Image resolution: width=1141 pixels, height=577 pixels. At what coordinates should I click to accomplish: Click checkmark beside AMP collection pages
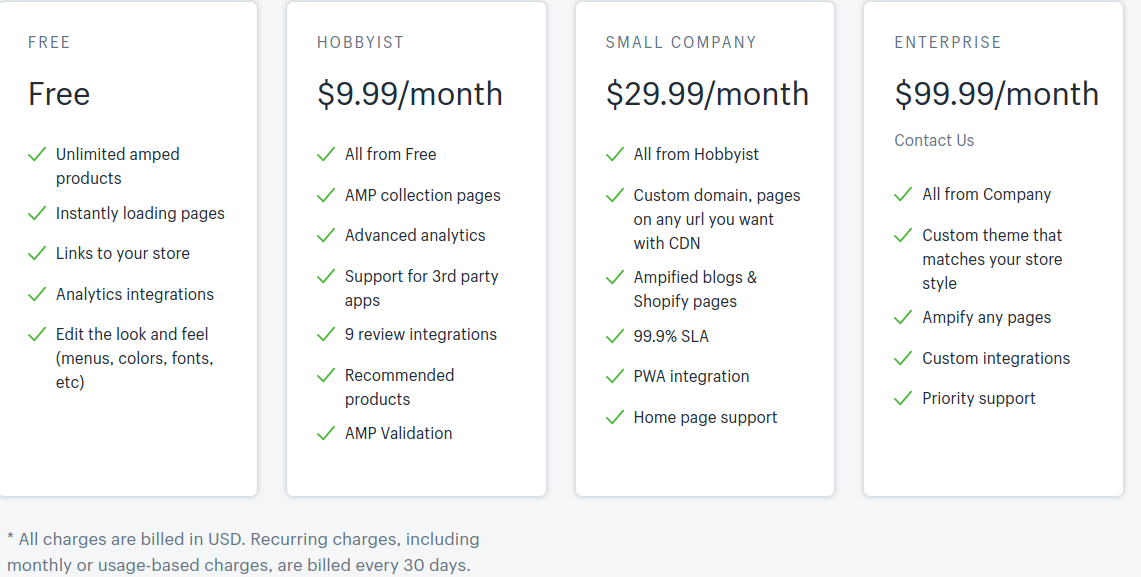[x=326, y=195]
